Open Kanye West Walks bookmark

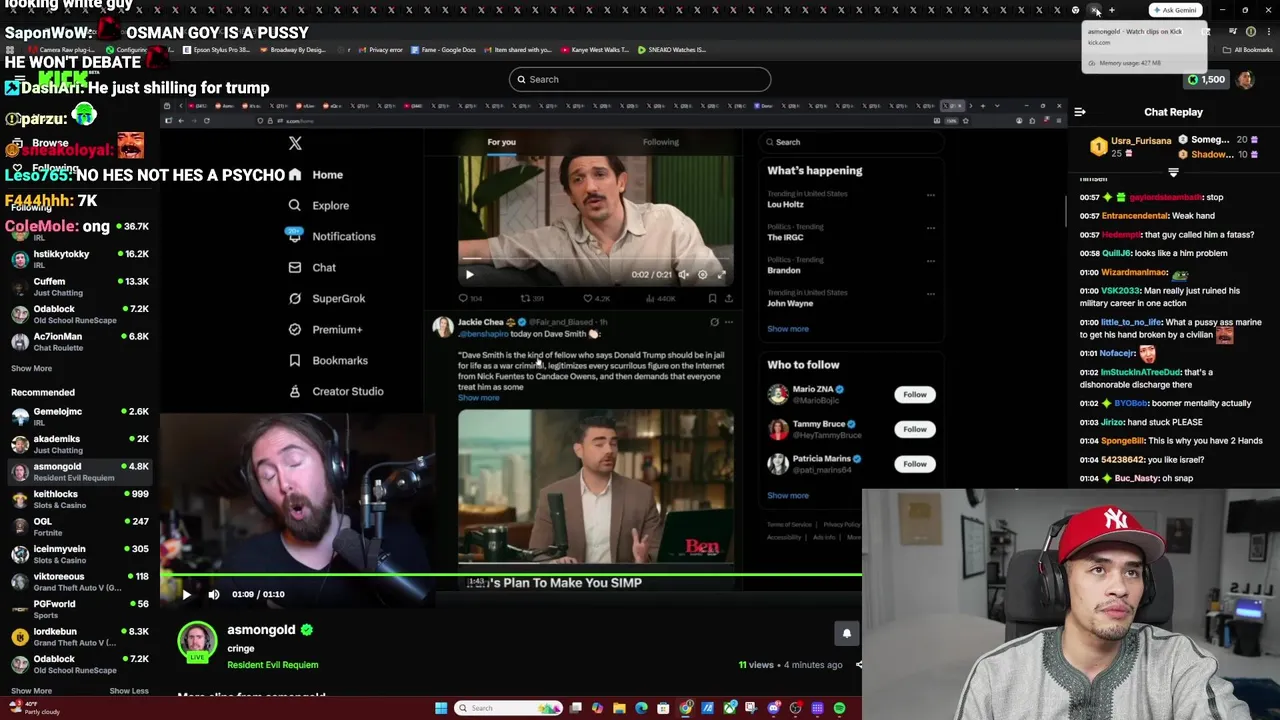tap(595, 50)
